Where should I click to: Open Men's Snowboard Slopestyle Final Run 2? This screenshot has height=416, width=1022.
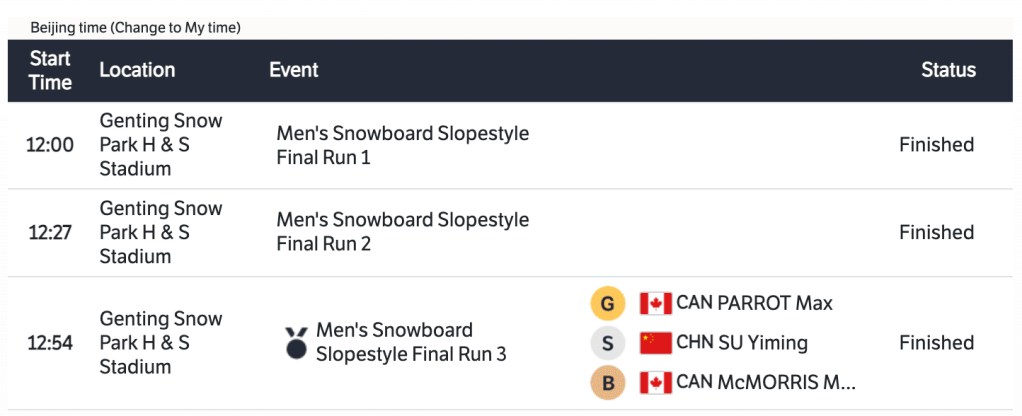tap(402, 232)
